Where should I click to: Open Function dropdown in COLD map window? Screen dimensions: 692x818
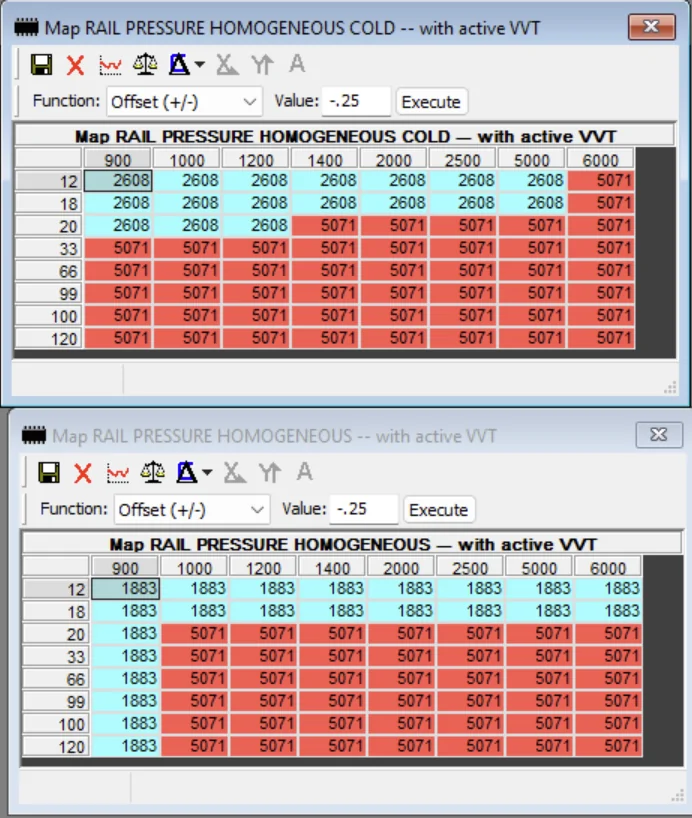coord(184,101)
